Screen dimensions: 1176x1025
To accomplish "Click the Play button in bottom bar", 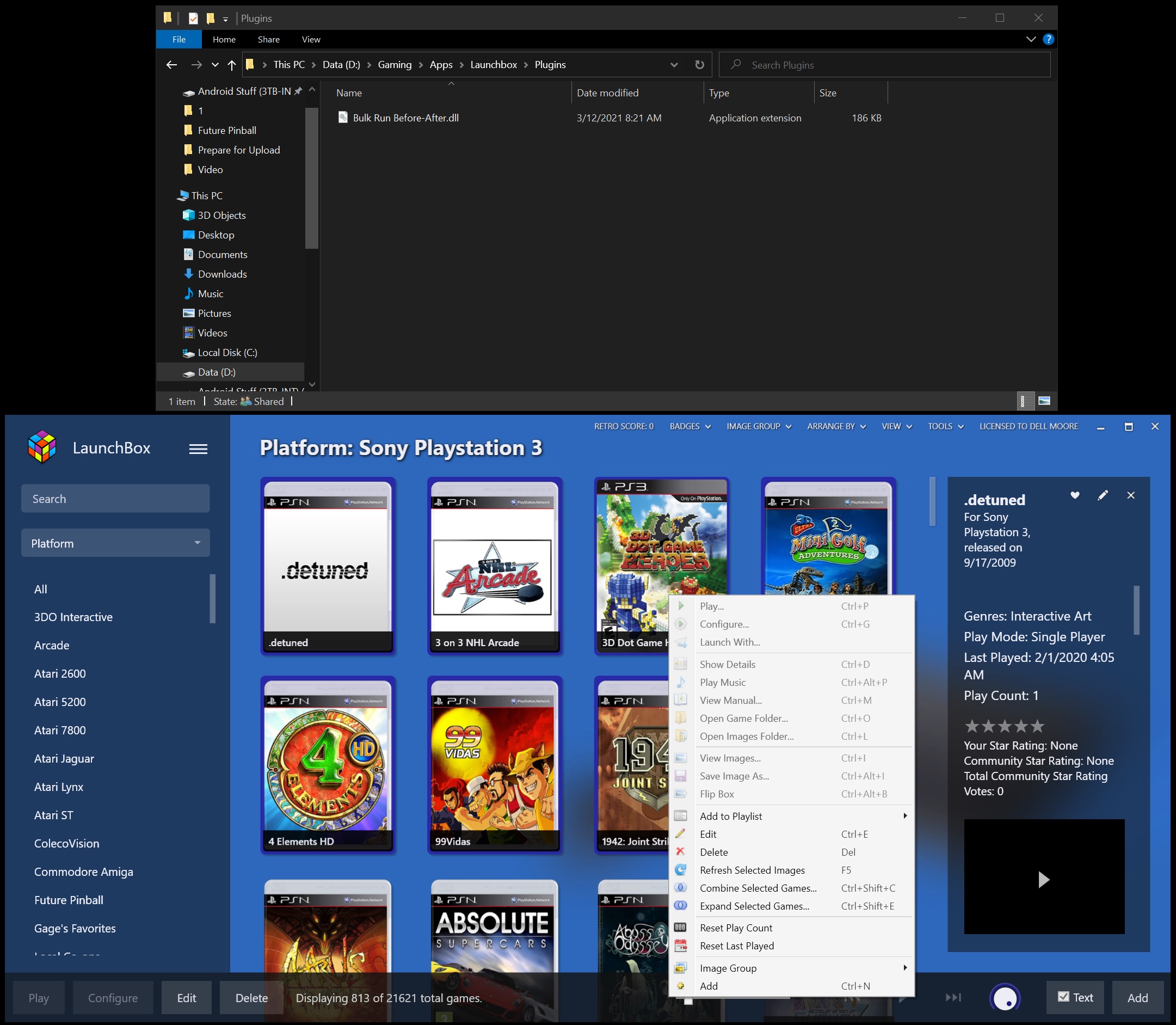I will tap(39, 998).
